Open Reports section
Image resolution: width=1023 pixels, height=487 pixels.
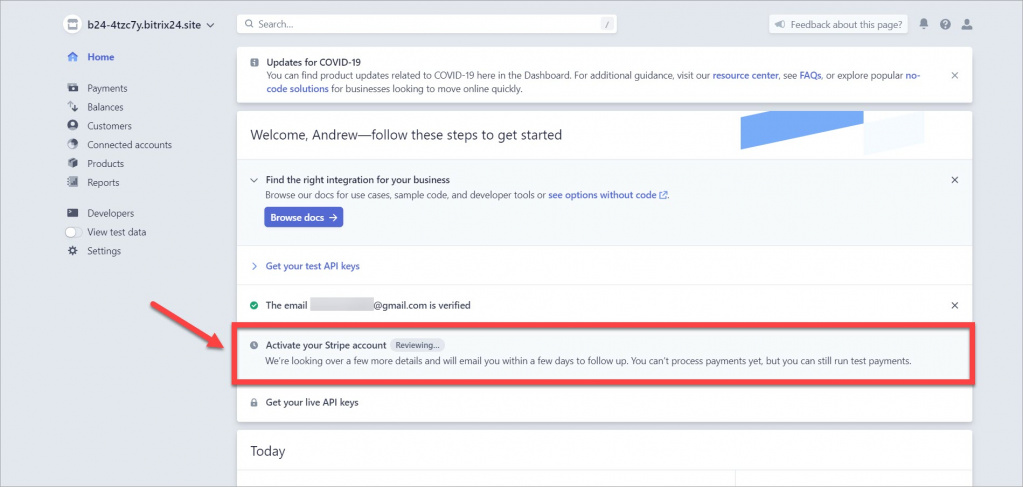103,183
